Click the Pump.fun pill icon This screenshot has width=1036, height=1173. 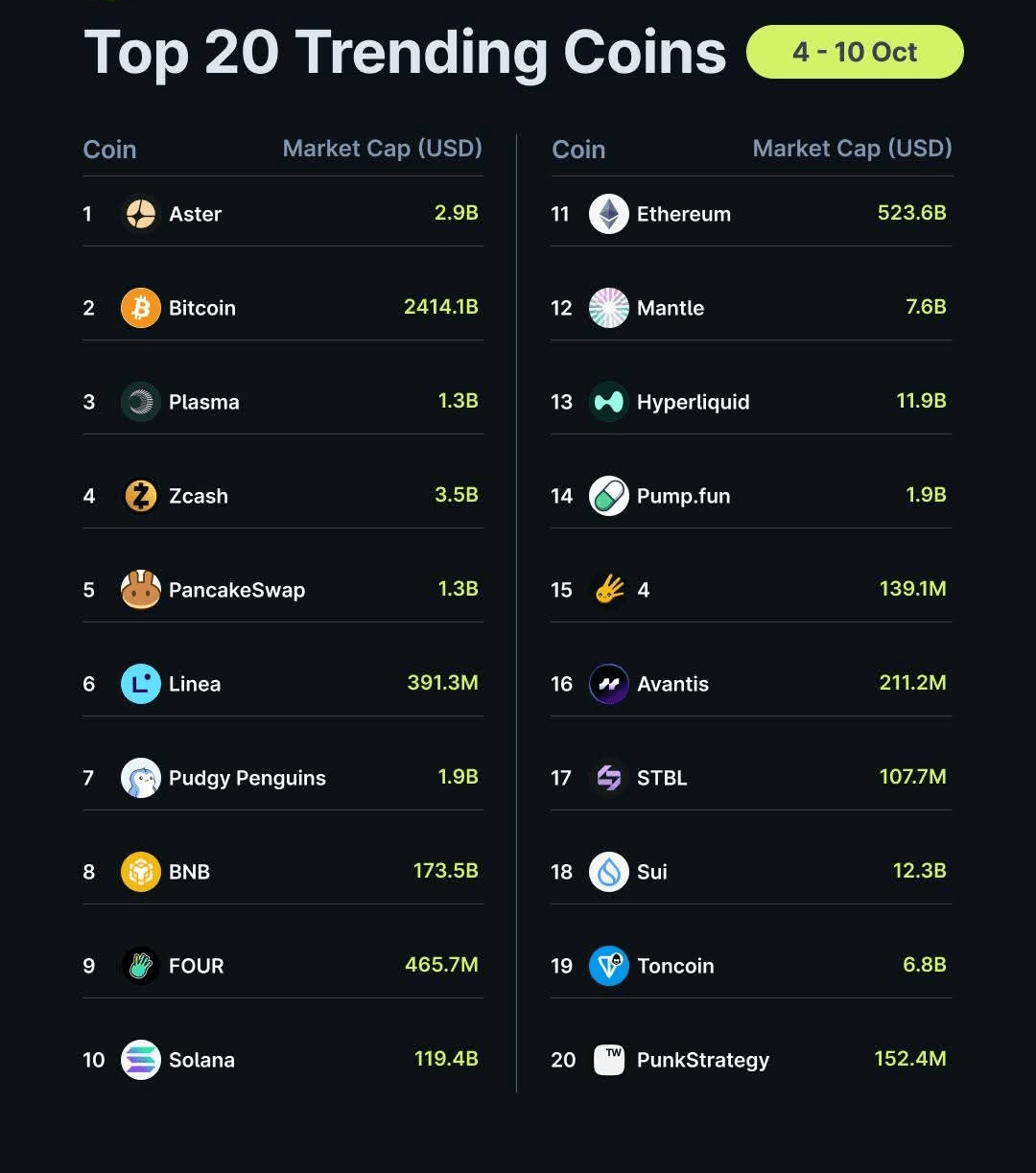(x=609, y=496)
